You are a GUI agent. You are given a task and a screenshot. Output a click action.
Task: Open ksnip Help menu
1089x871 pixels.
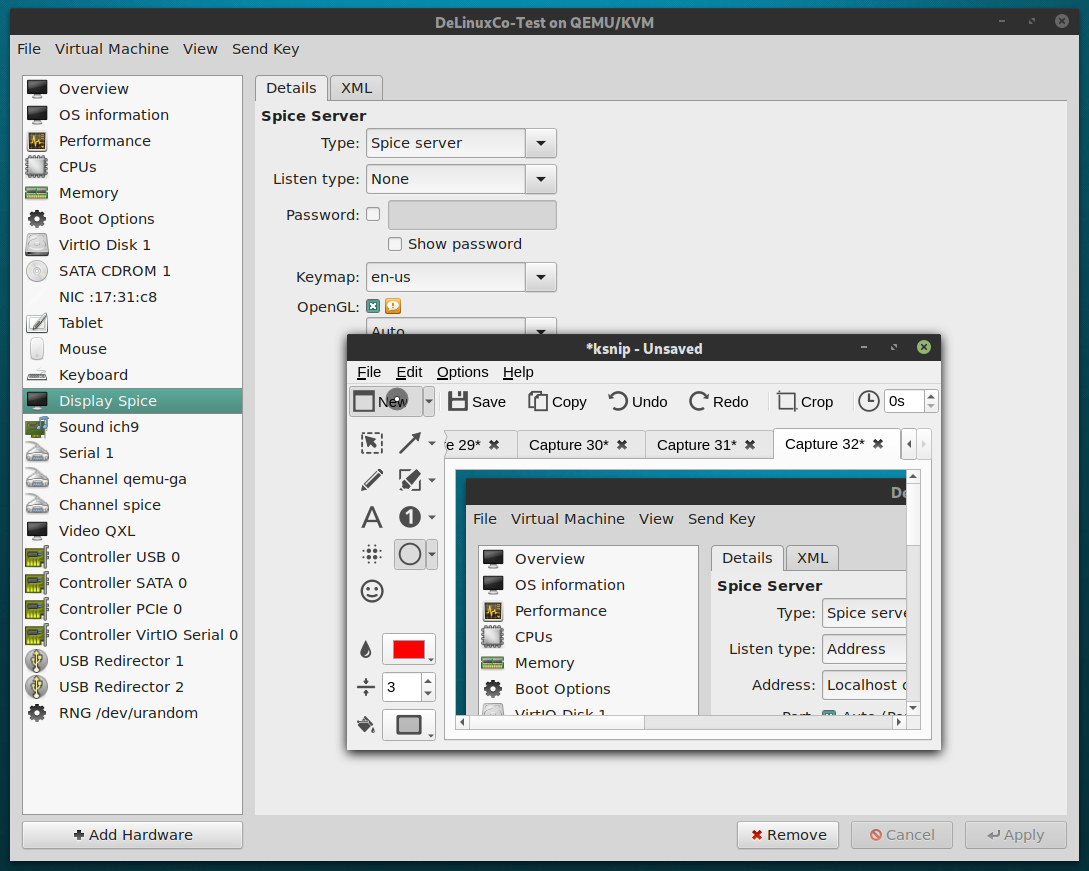(518, 372)
